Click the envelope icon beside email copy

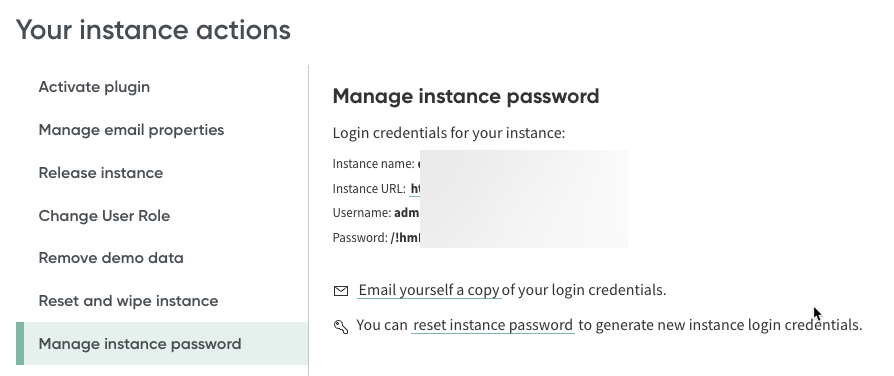(x=340, y=291)
